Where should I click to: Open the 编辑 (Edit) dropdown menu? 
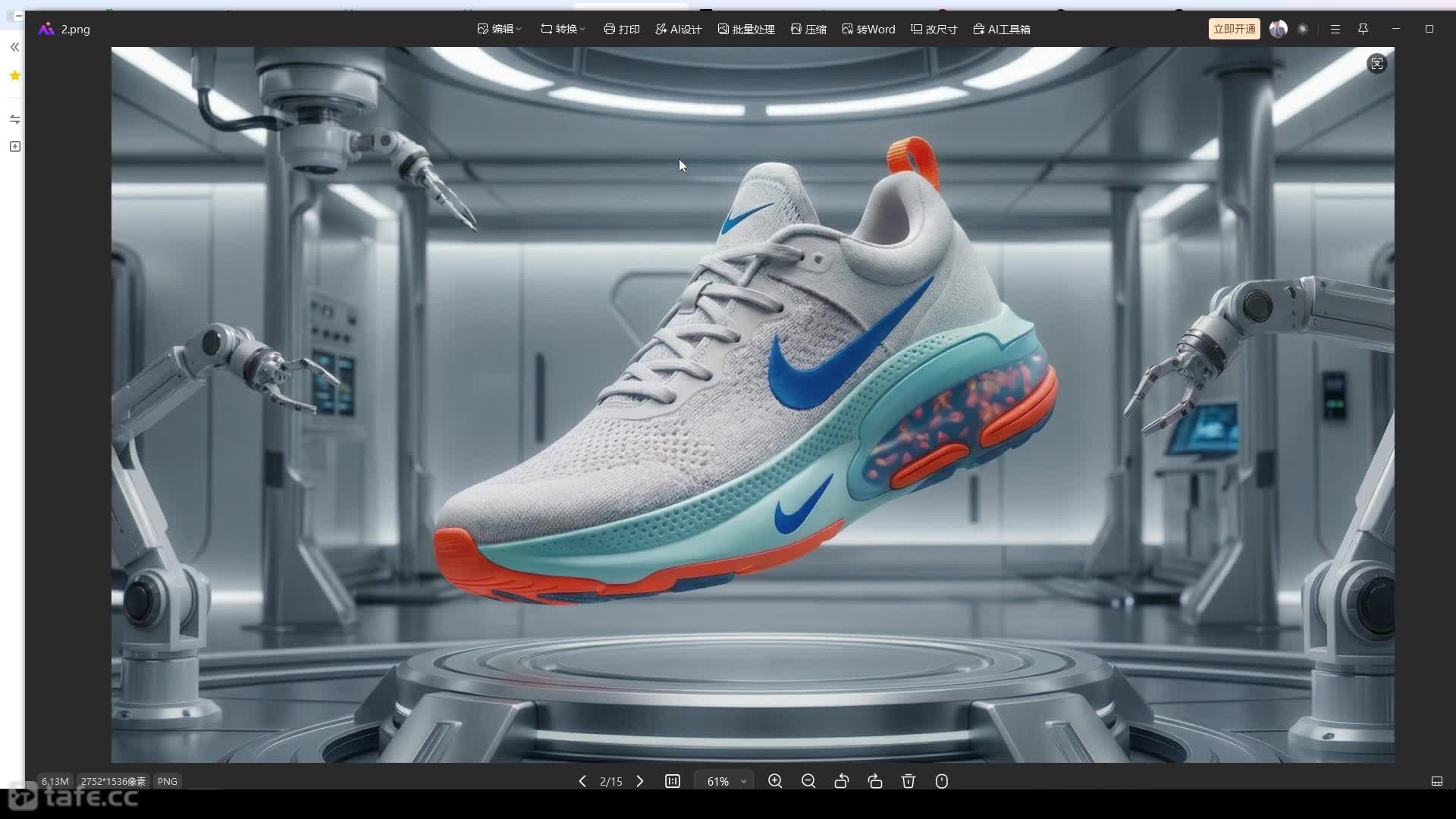(499, 29)
